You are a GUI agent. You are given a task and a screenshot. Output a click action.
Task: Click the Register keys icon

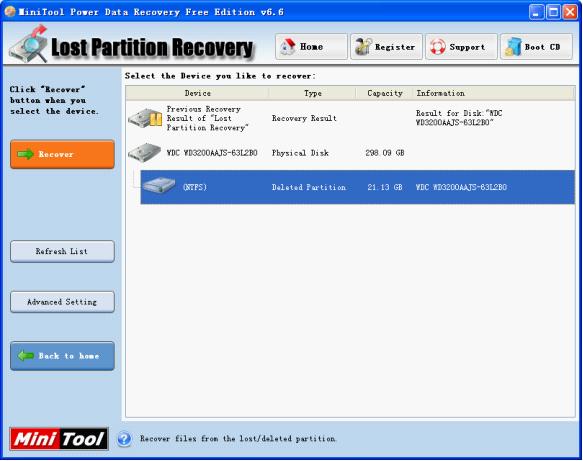363,47
